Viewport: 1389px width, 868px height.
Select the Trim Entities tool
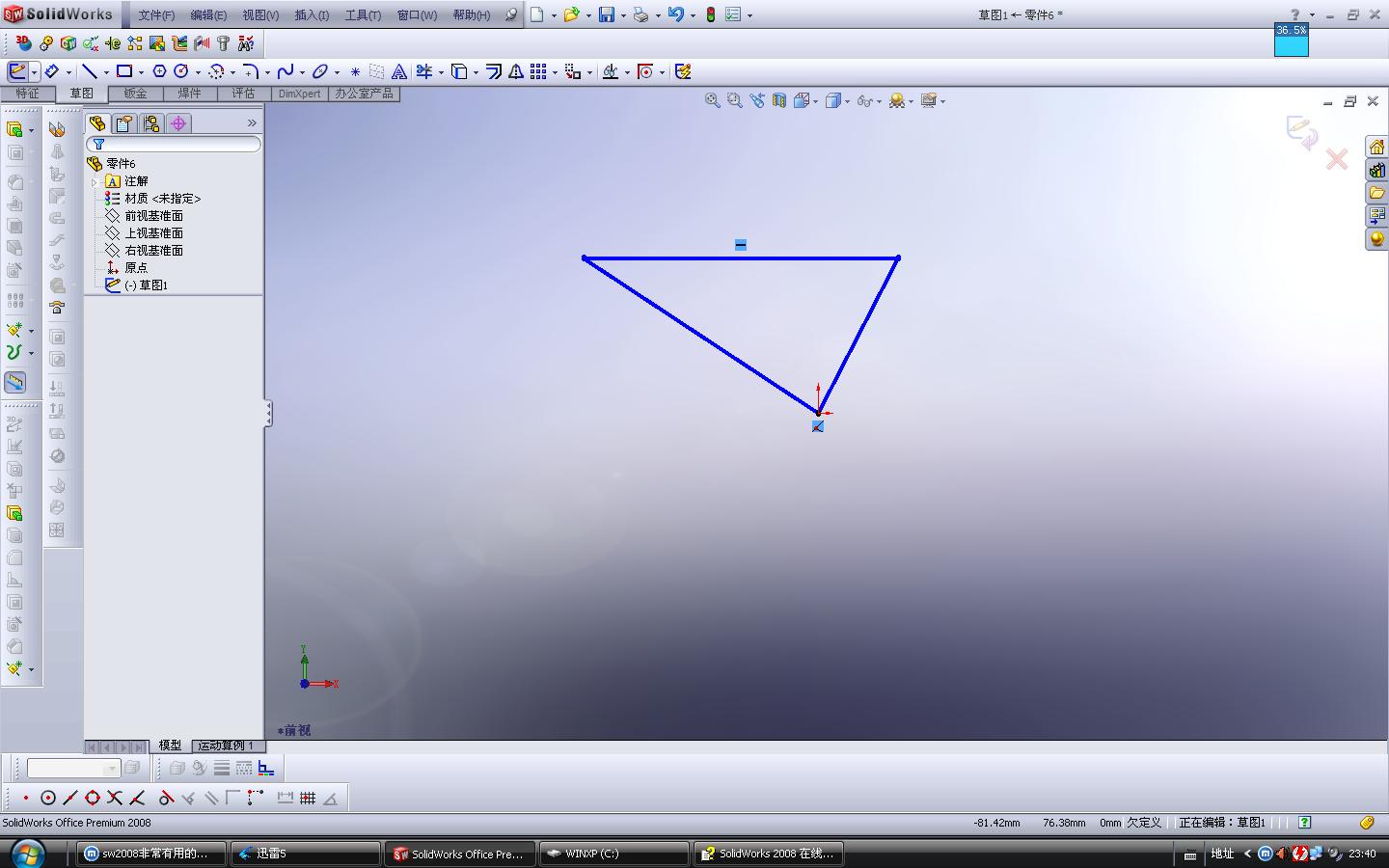(x=424, y=71)
